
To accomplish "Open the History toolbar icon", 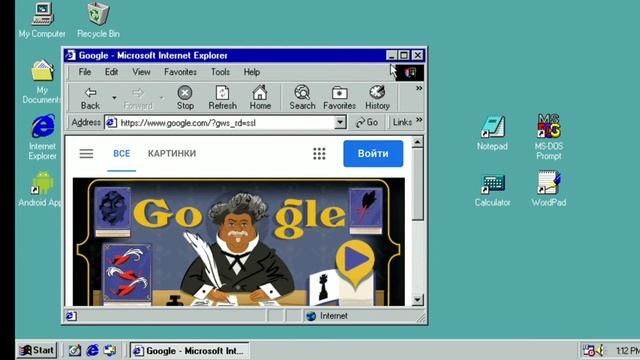I will pos(377,98).
